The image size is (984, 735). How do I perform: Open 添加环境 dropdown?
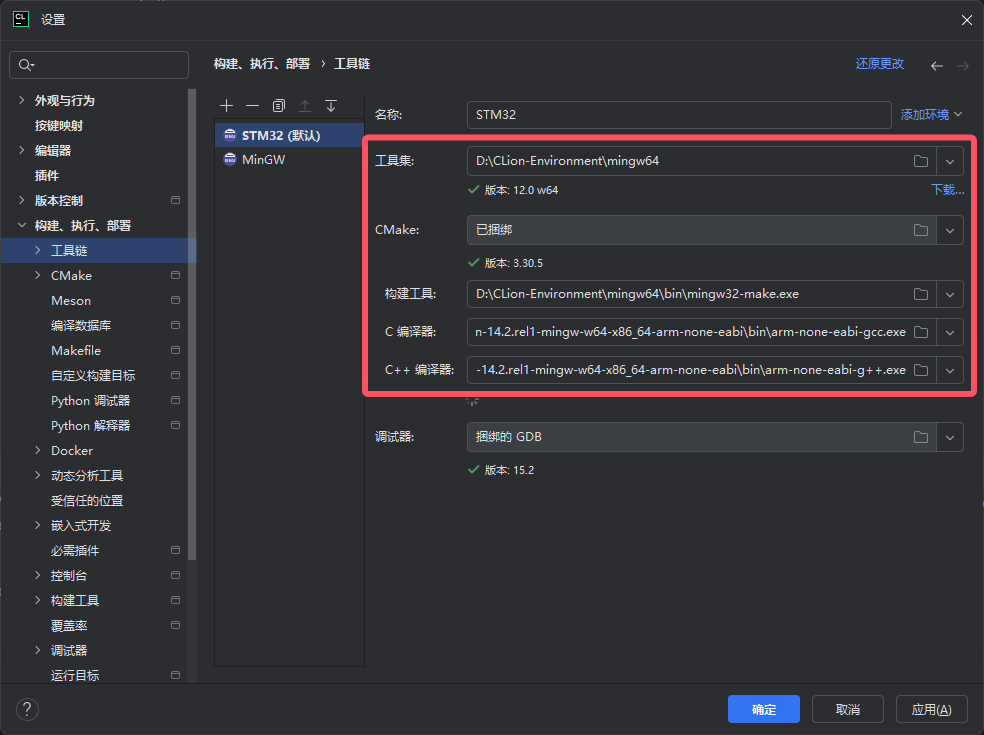point(931,115)
